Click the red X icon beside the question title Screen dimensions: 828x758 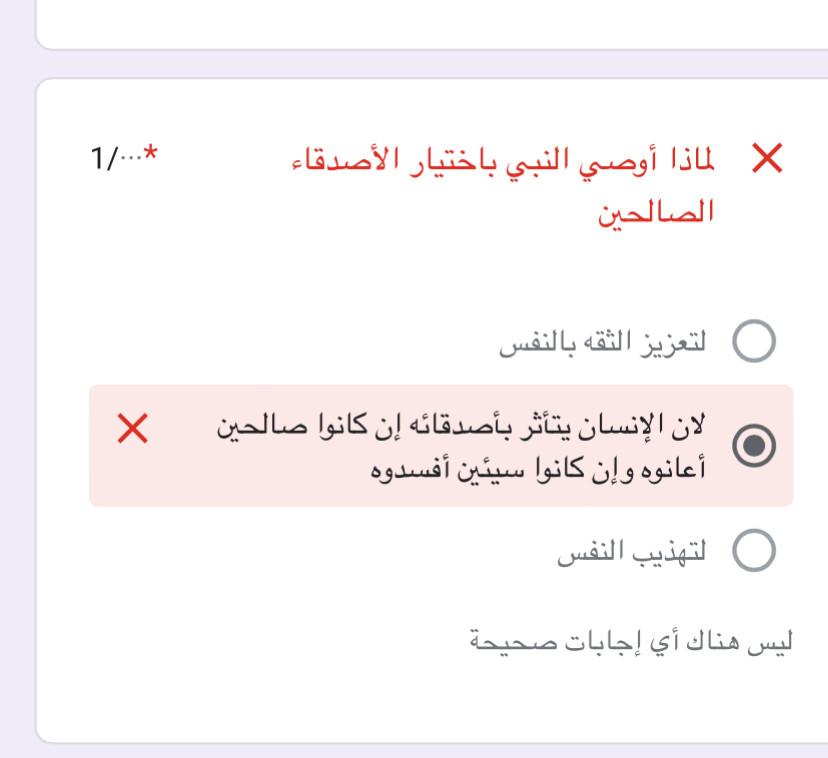(x=767, y=159)
